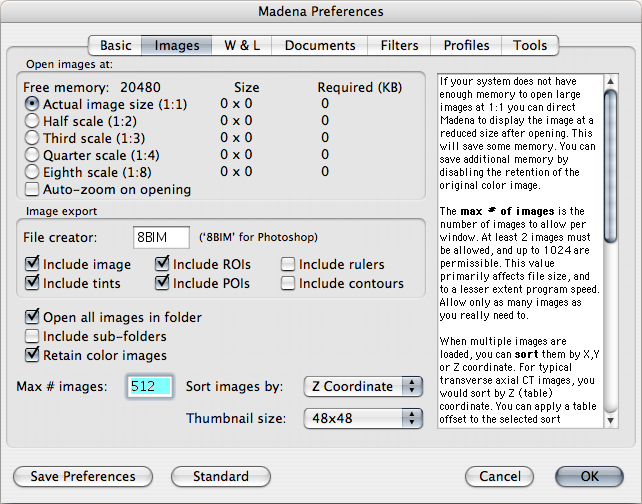The width and height of the screenshot is (642, 504).
Task: Expand the Thumbnail size dropdown
Action: coord(363,419)
